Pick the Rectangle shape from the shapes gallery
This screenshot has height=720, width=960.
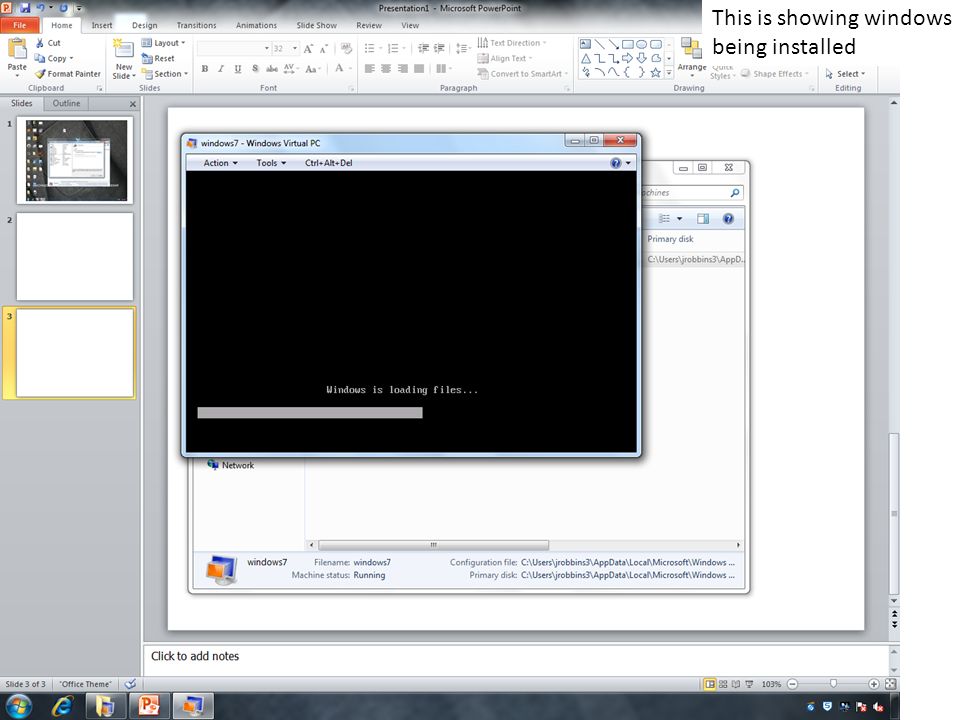(628, 44)
